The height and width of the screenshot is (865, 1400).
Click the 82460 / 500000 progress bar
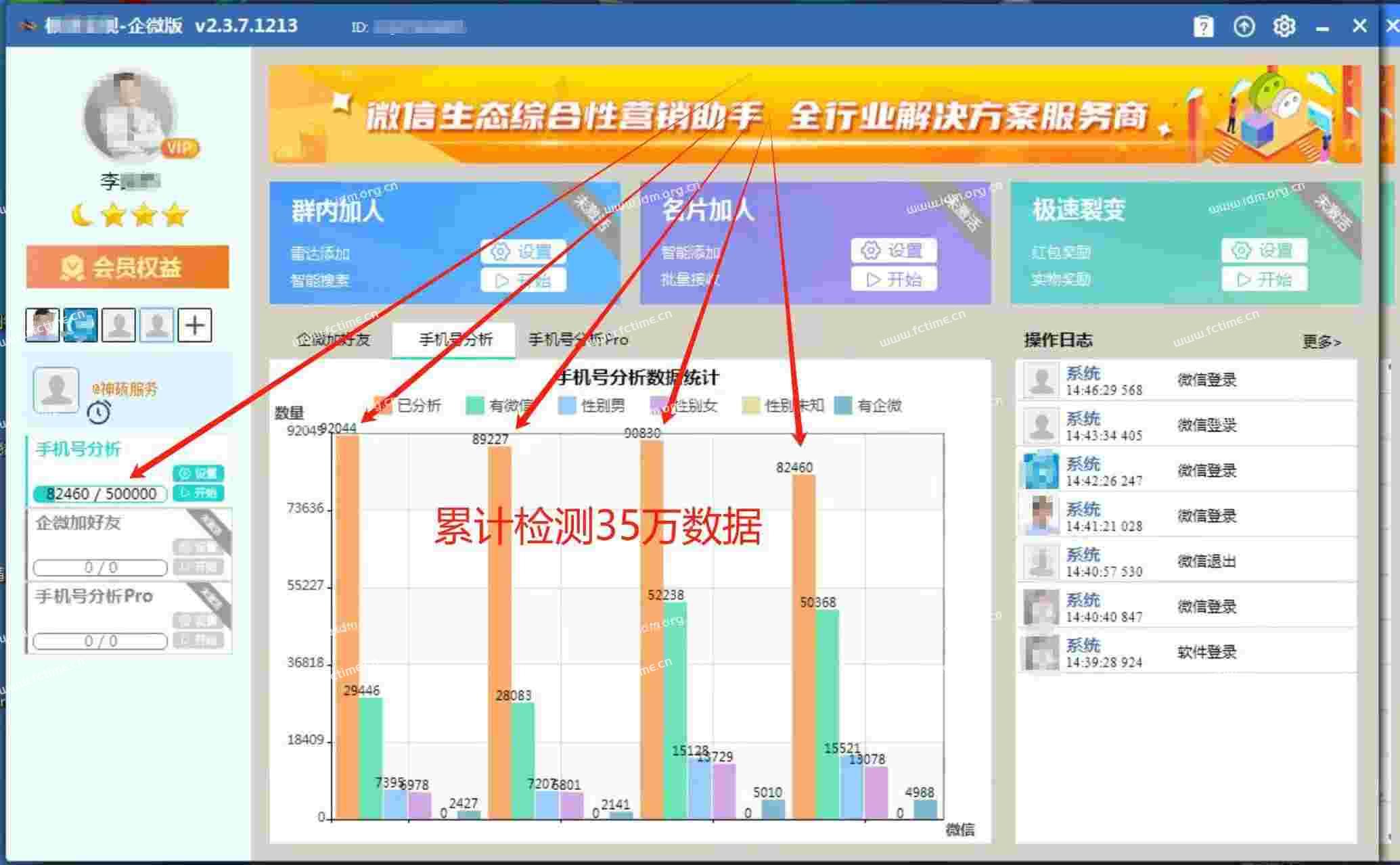(100, 494)
